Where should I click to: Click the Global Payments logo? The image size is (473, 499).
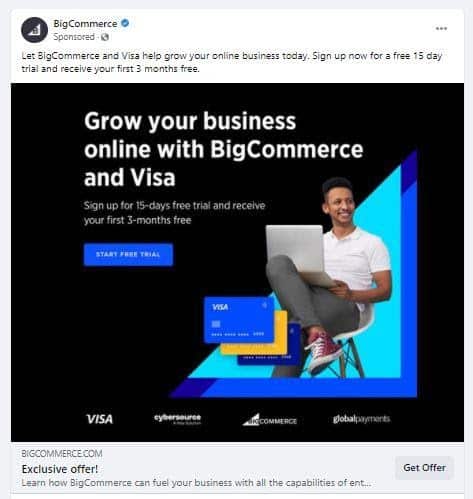pos(361,419)
